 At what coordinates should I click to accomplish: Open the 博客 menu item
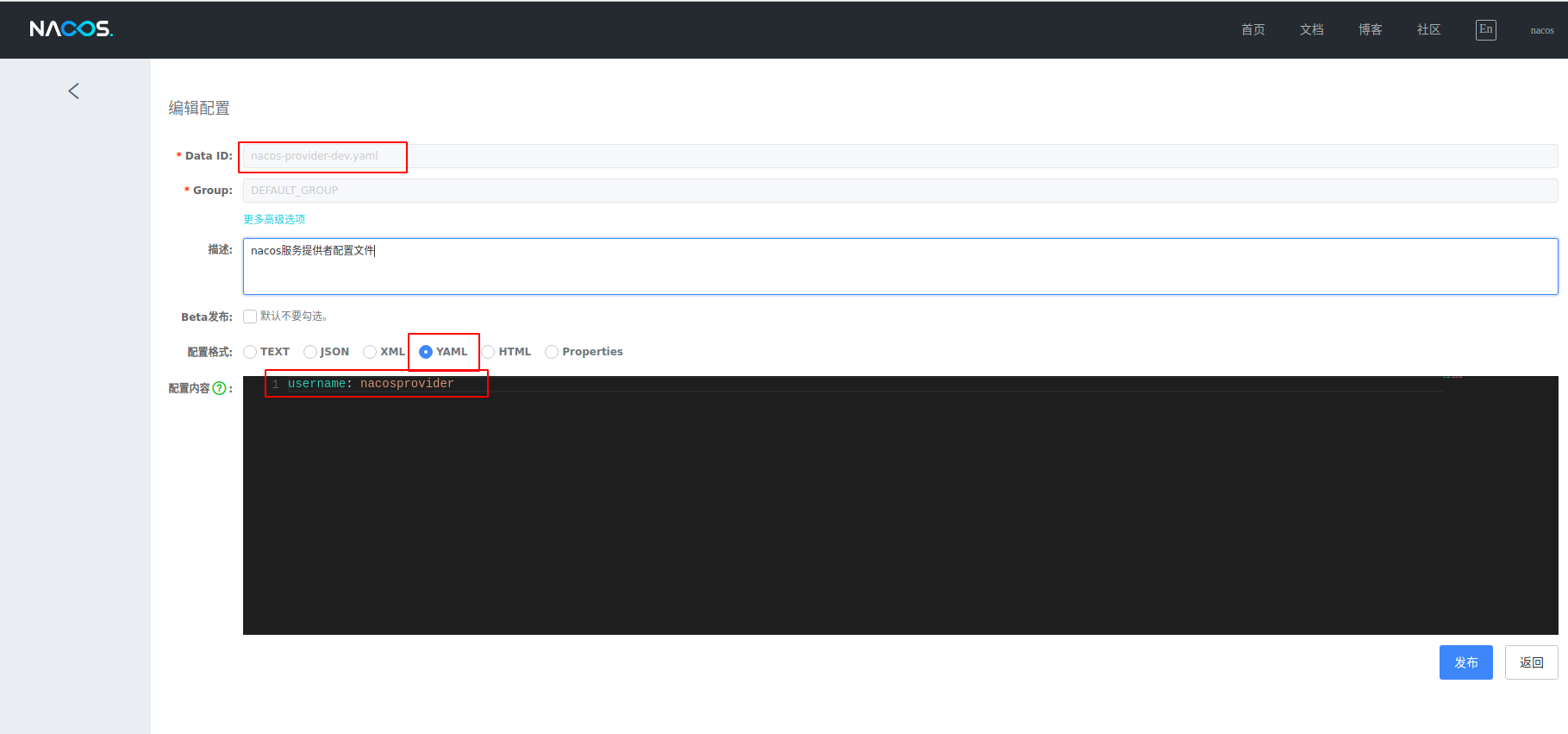[x=1370, y=29]
